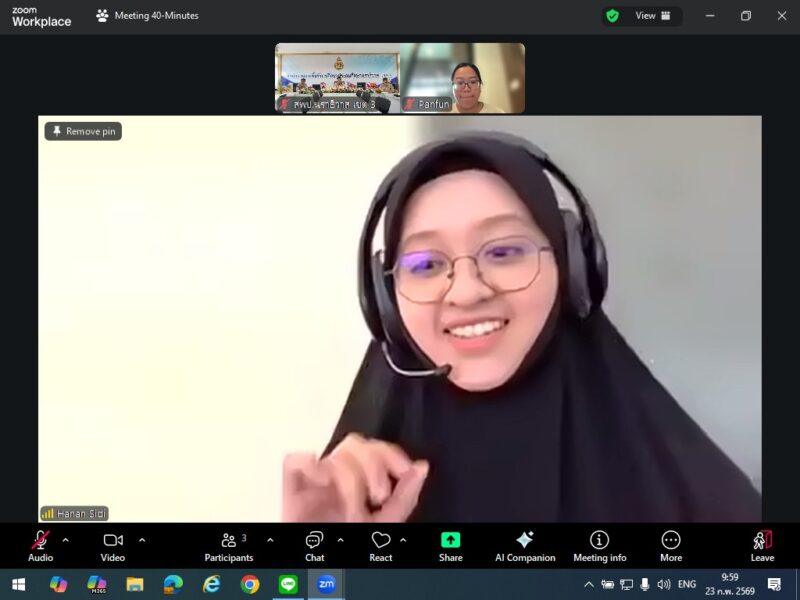Image resolution: width=800 pixels, height=600 pixels.
Task: Open the AI Companion
Action: 525,546
